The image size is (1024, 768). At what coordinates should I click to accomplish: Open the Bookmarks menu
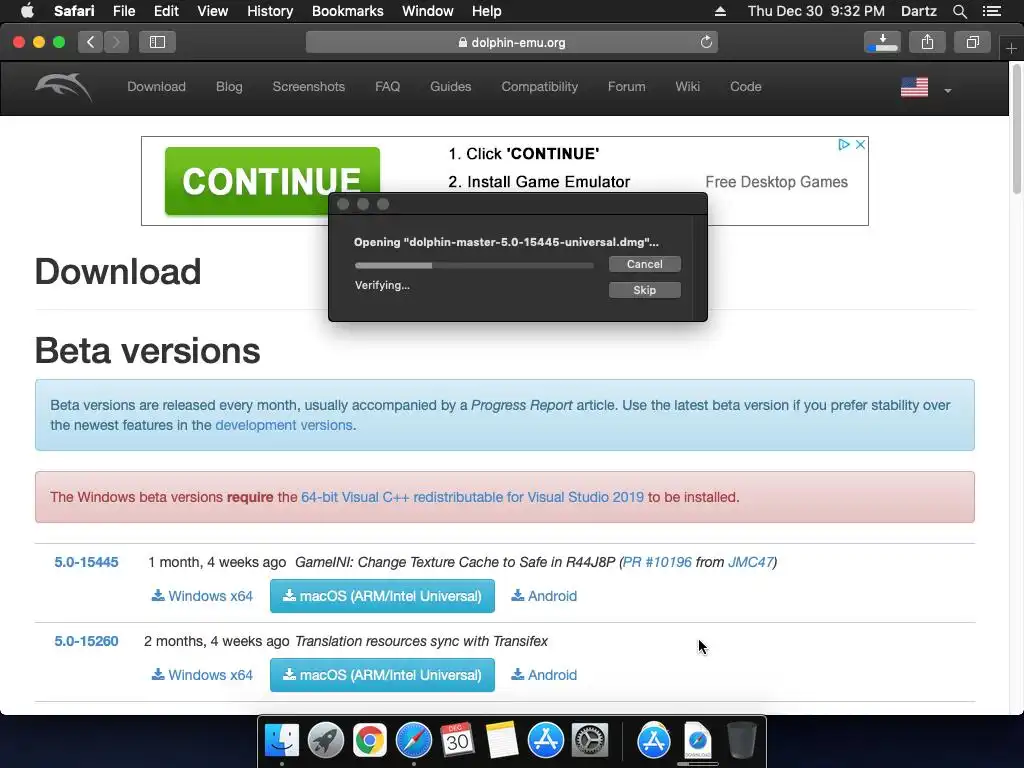(x=347, y=11)
